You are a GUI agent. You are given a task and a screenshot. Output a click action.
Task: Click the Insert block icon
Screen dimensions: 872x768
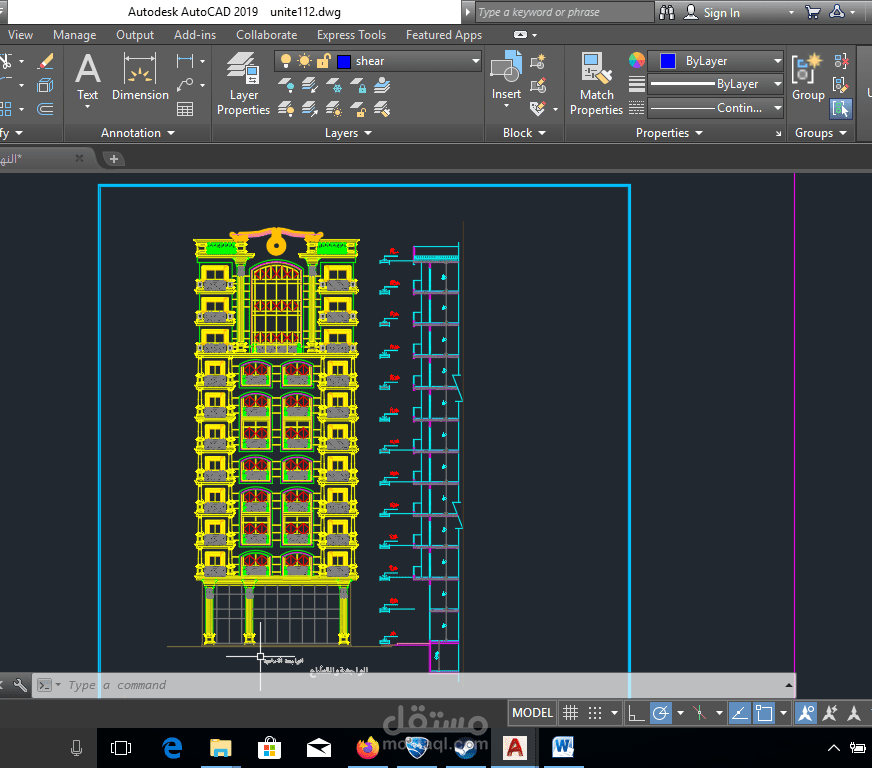tap(506, 77)
